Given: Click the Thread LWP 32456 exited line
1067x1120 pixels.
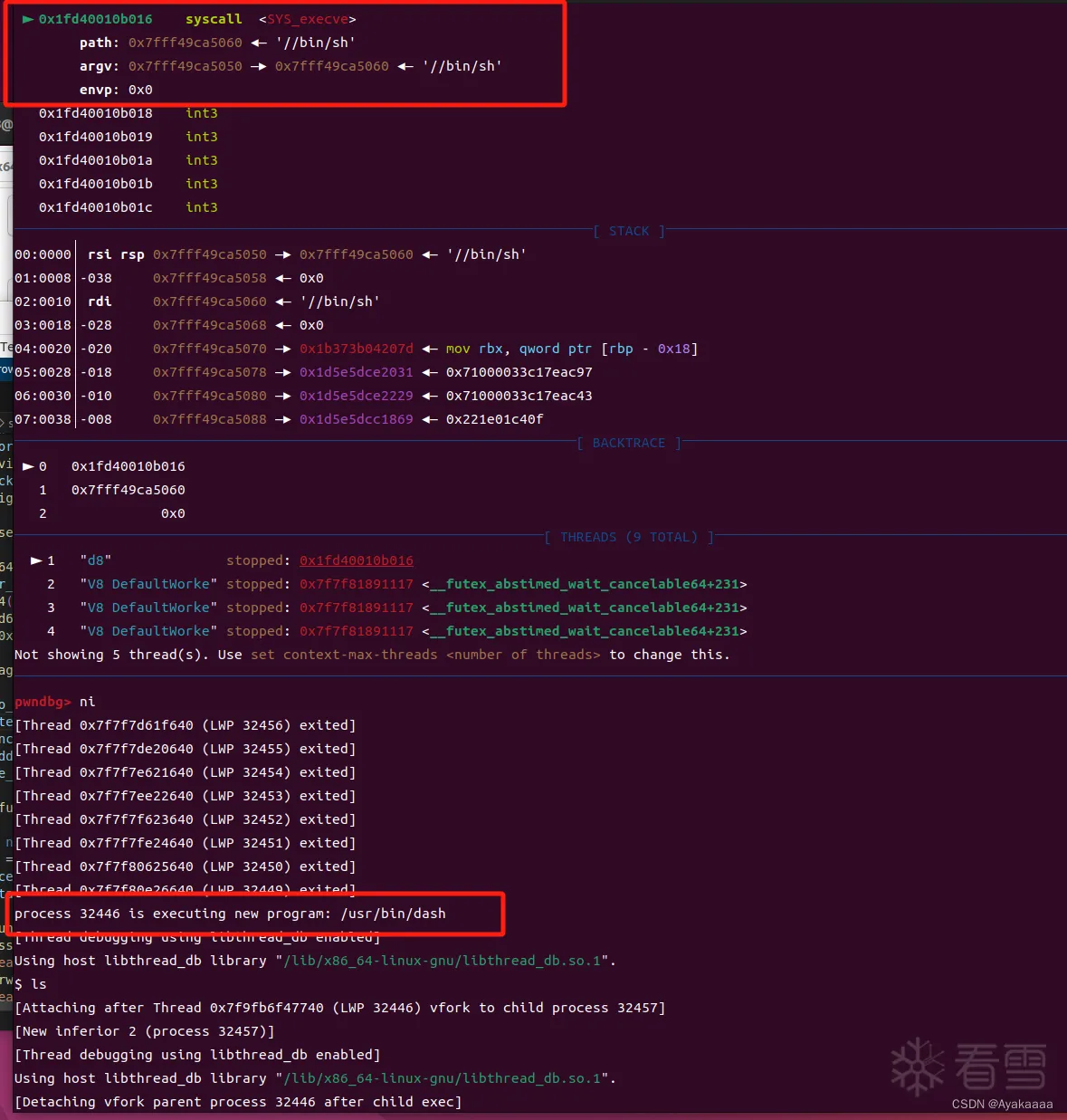Looking at the screenshot, I should click(186, 725).
